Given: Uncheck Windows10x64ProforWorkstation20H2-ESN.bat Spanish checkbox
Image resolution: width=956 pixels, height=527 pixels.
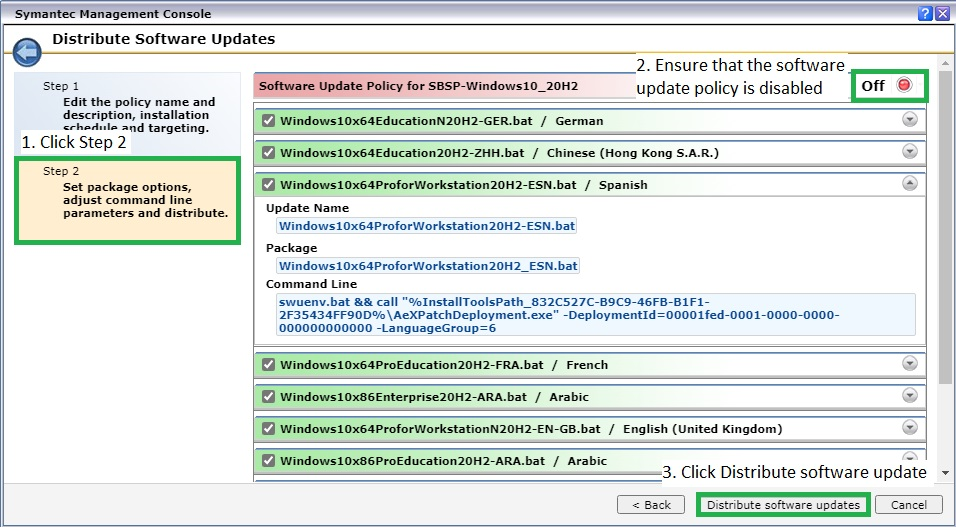Looking at the screenshot, I should pos(268,184).
